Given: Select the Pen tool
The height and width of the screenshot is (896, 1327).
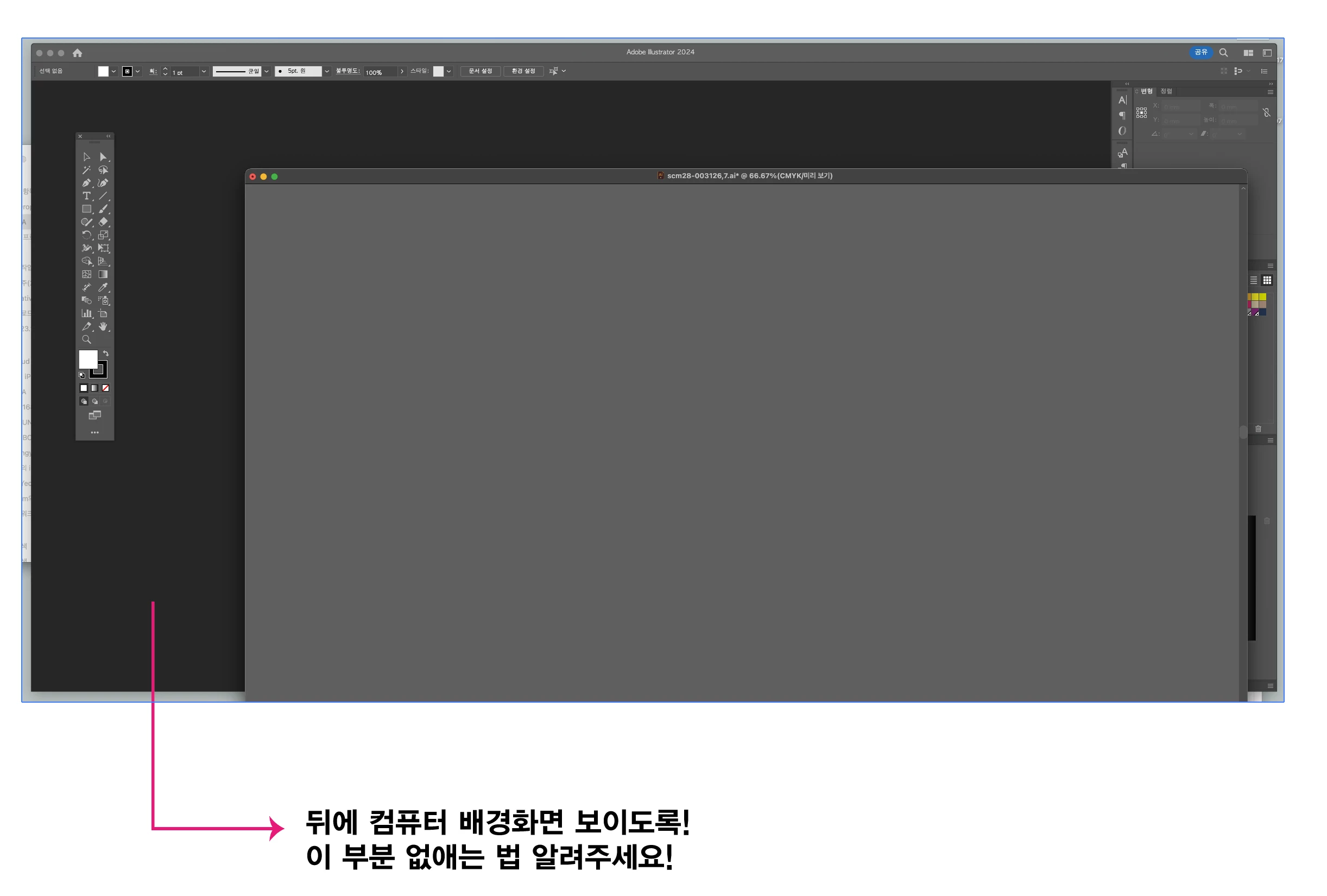Looking at the screenshot, I should (86, 184).
